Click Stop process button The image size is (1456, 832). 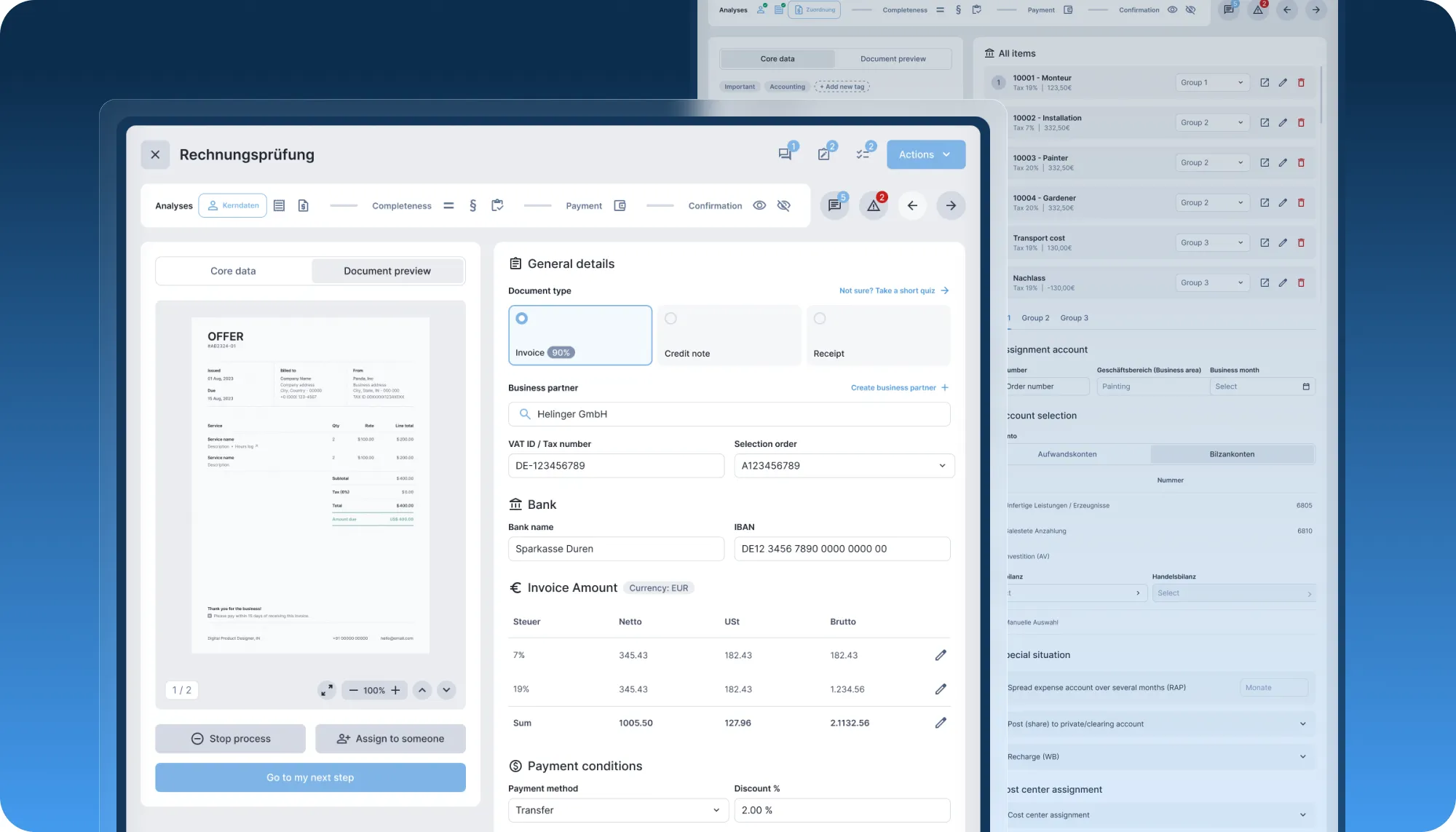[230, 739]
